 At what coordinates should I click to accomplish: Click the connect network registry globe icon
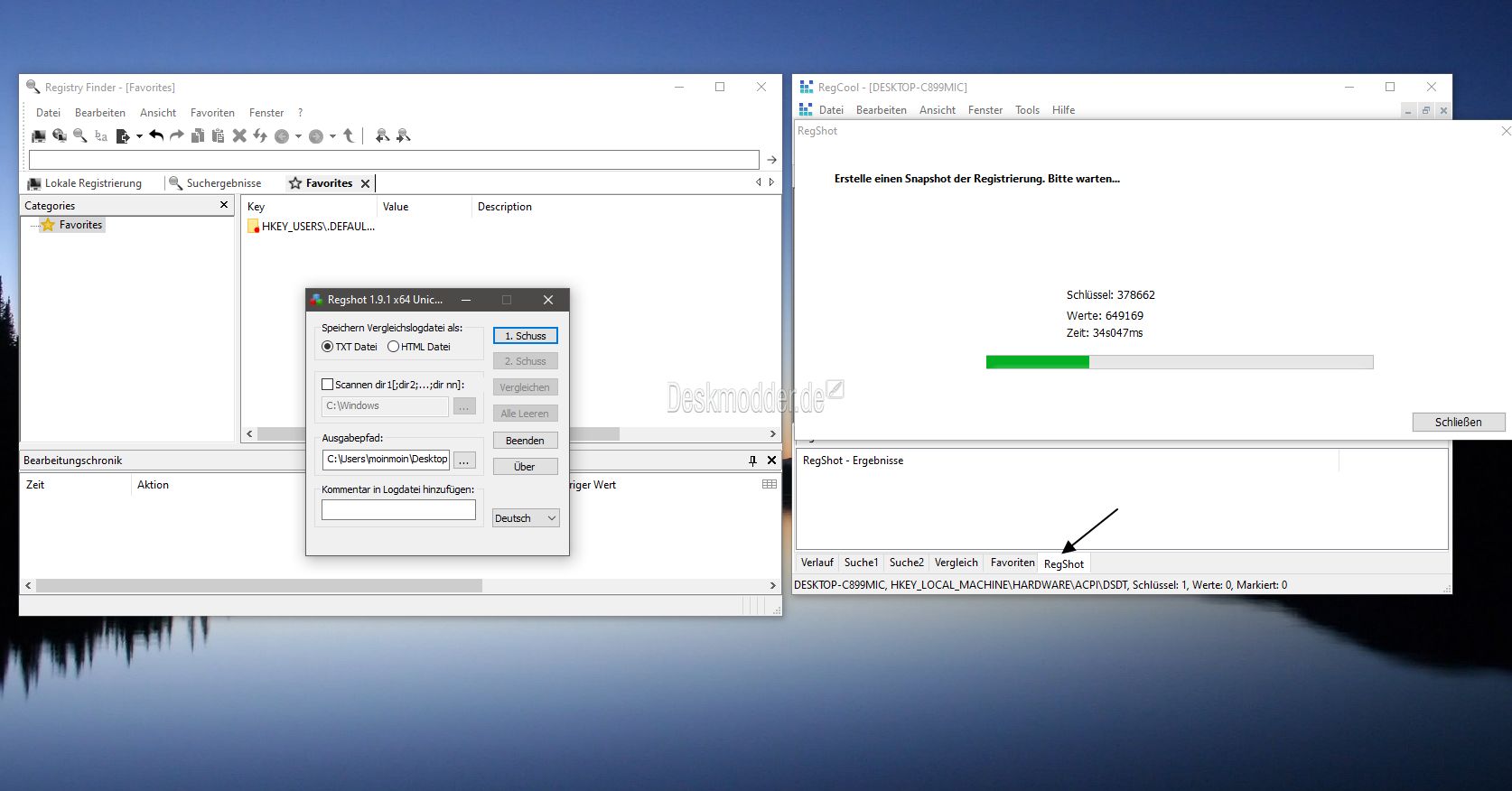60,135
